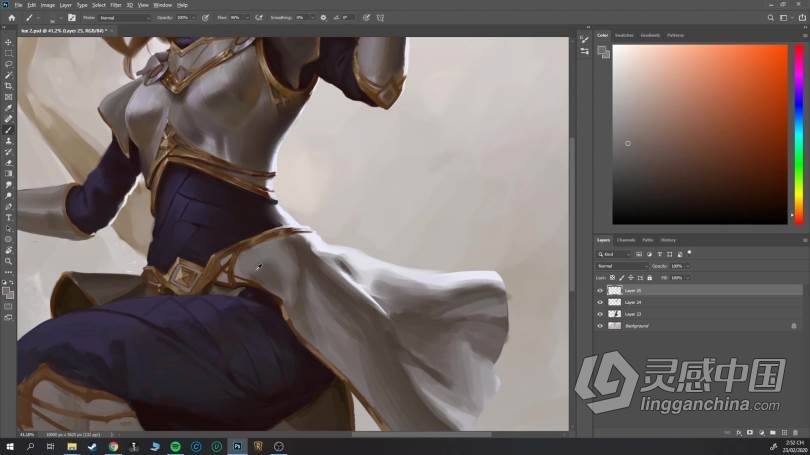This screenshot has width=810, height=455.
Task: Select the Layer 24 thumbnail
Action: point(614,302)
